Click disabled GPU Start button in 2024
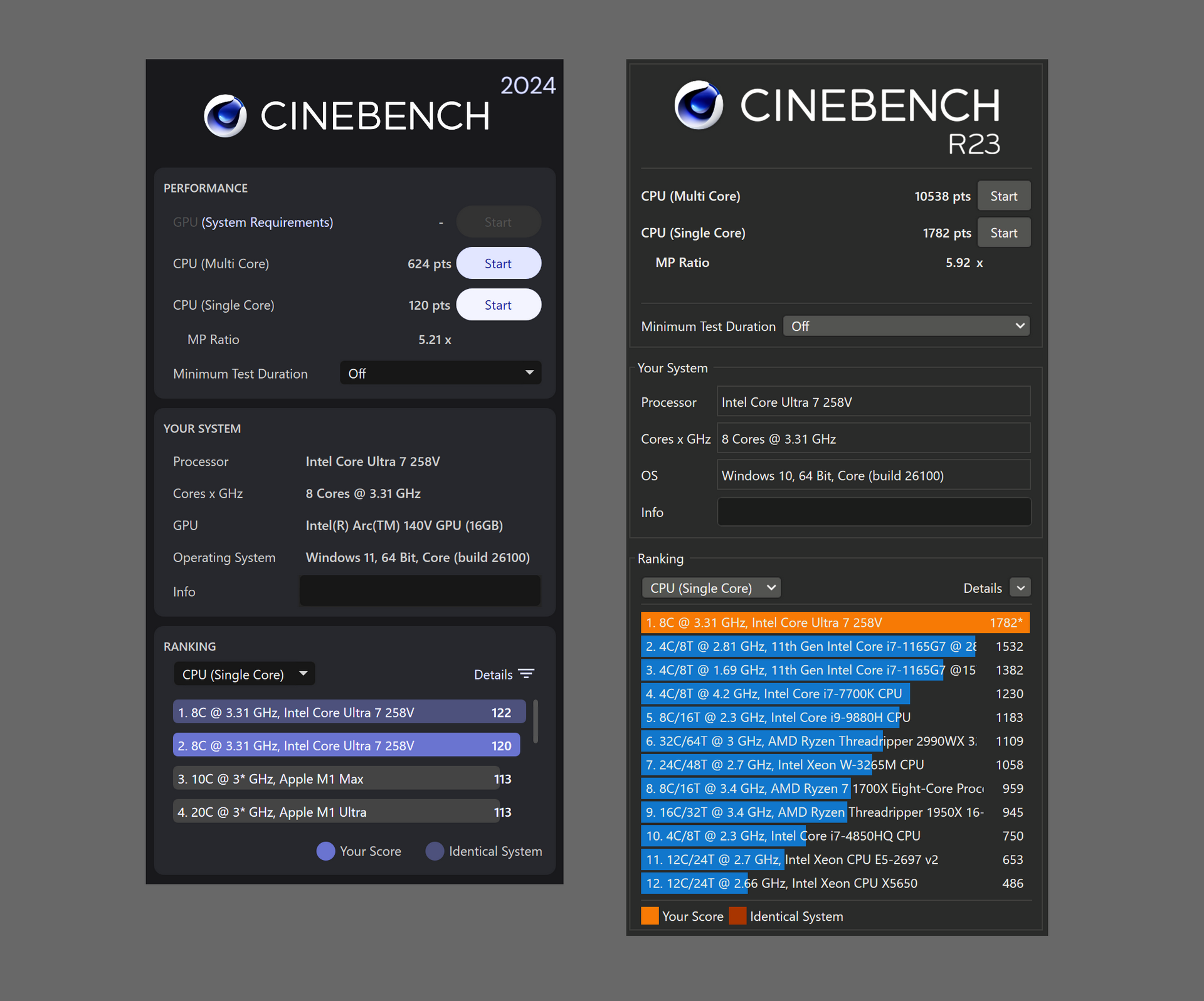Screen dimensions: 1204x1001 [x=499, y=222]
